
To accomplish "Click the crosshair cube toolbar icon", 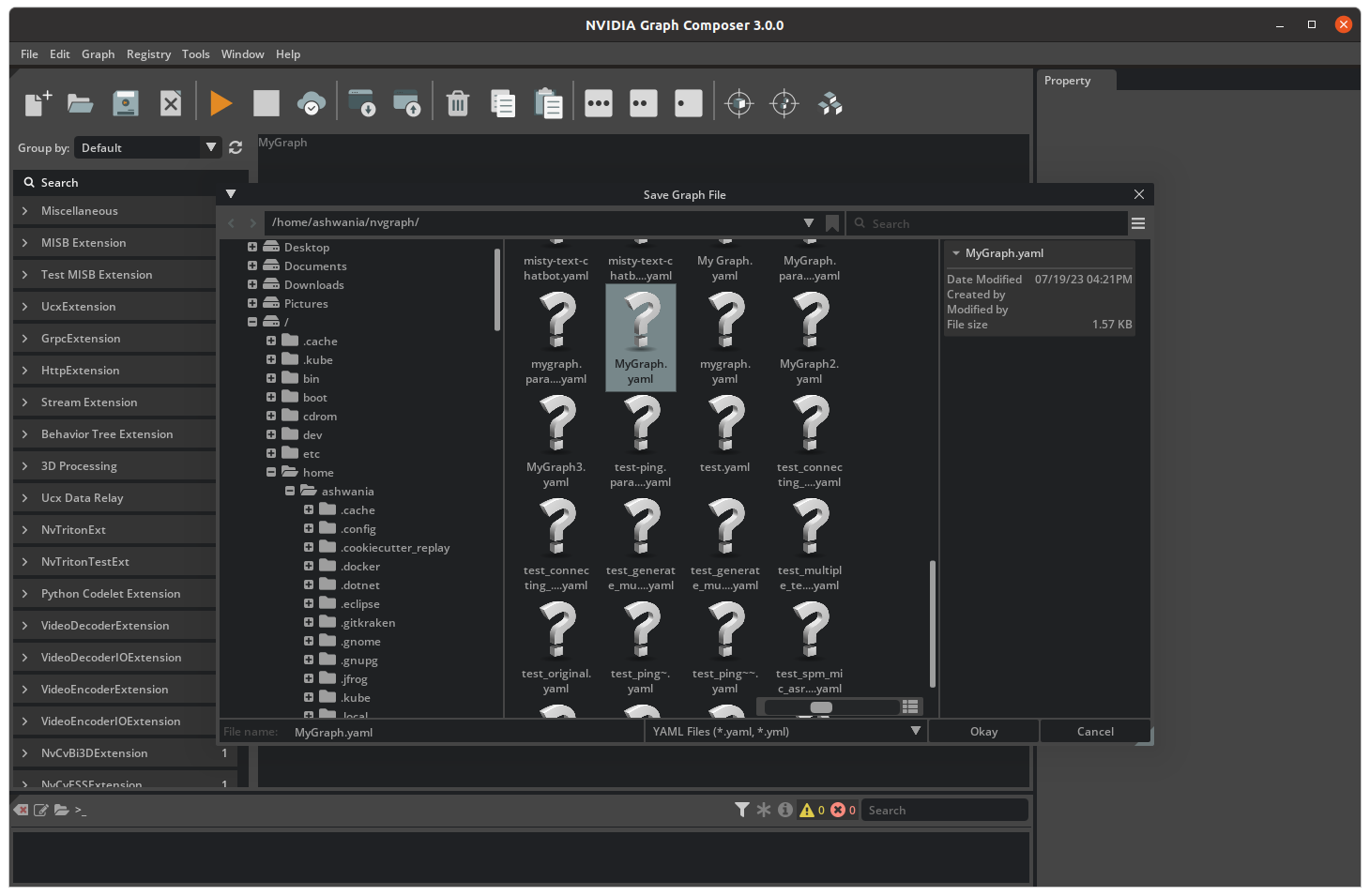I will pyautogui.click(x=739, y=103).
